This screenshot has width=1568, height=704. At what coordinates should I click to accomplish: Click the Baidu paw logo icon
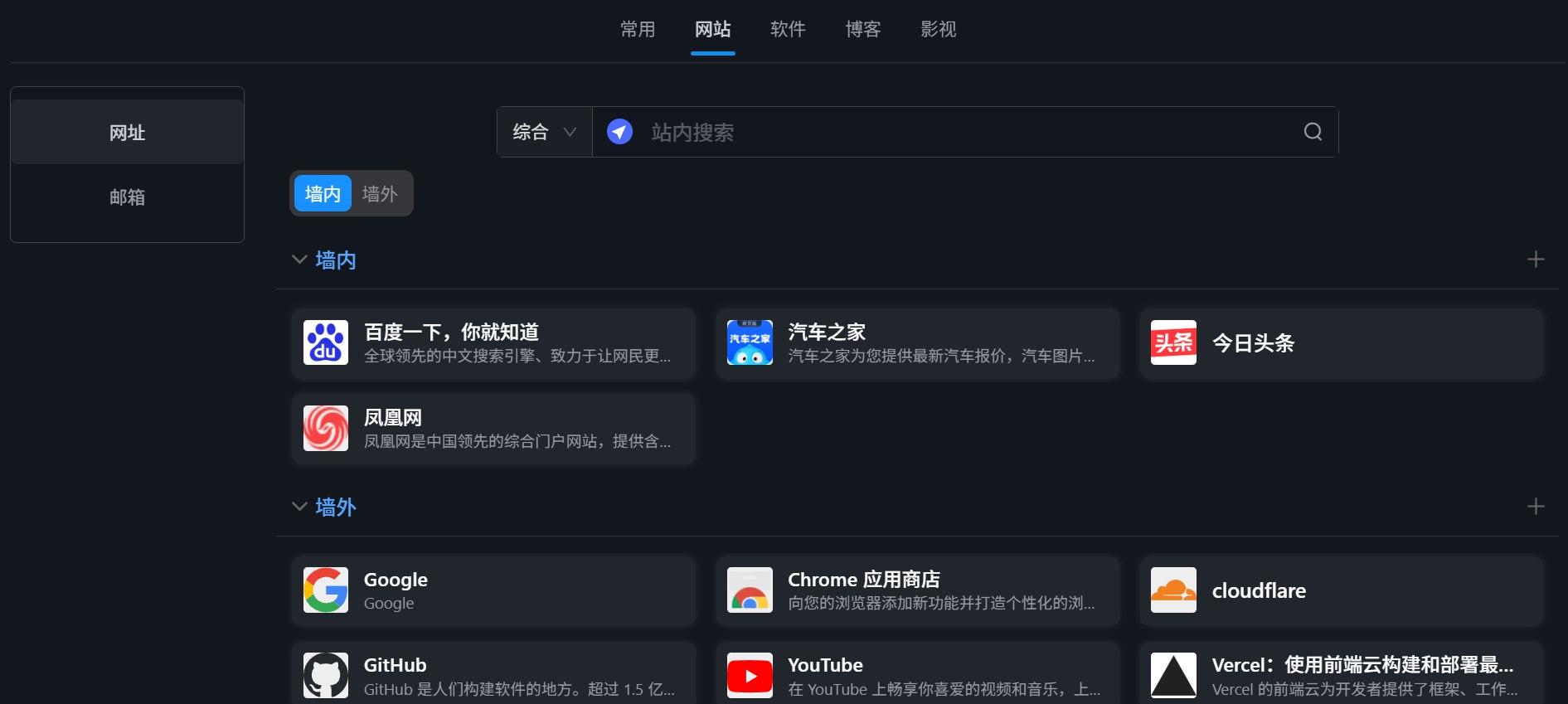pos(326,342)
